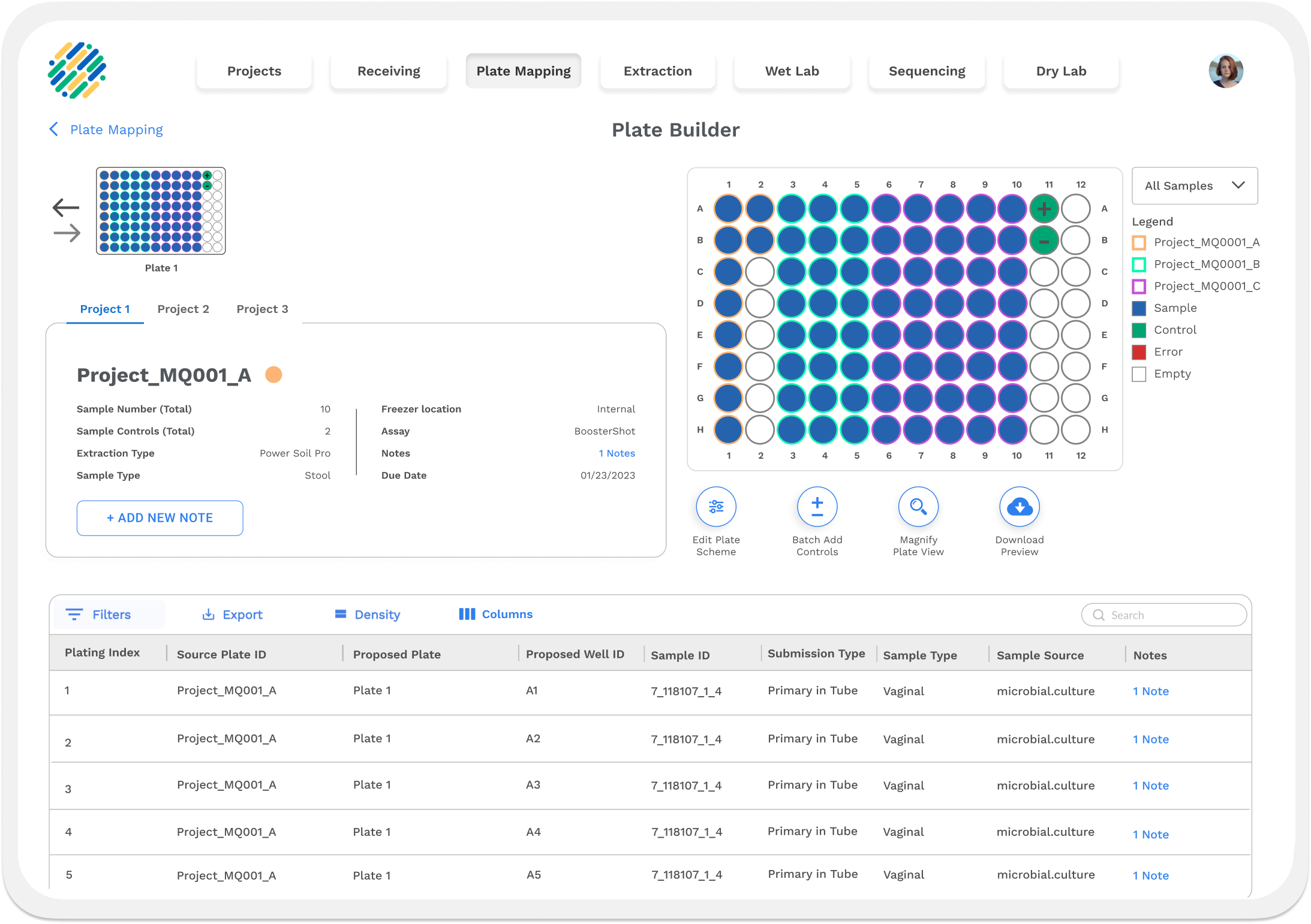Open the 1 Notes link
Image resolution: width=1311 pixels, height=924 pixels.
click(617, 454)
